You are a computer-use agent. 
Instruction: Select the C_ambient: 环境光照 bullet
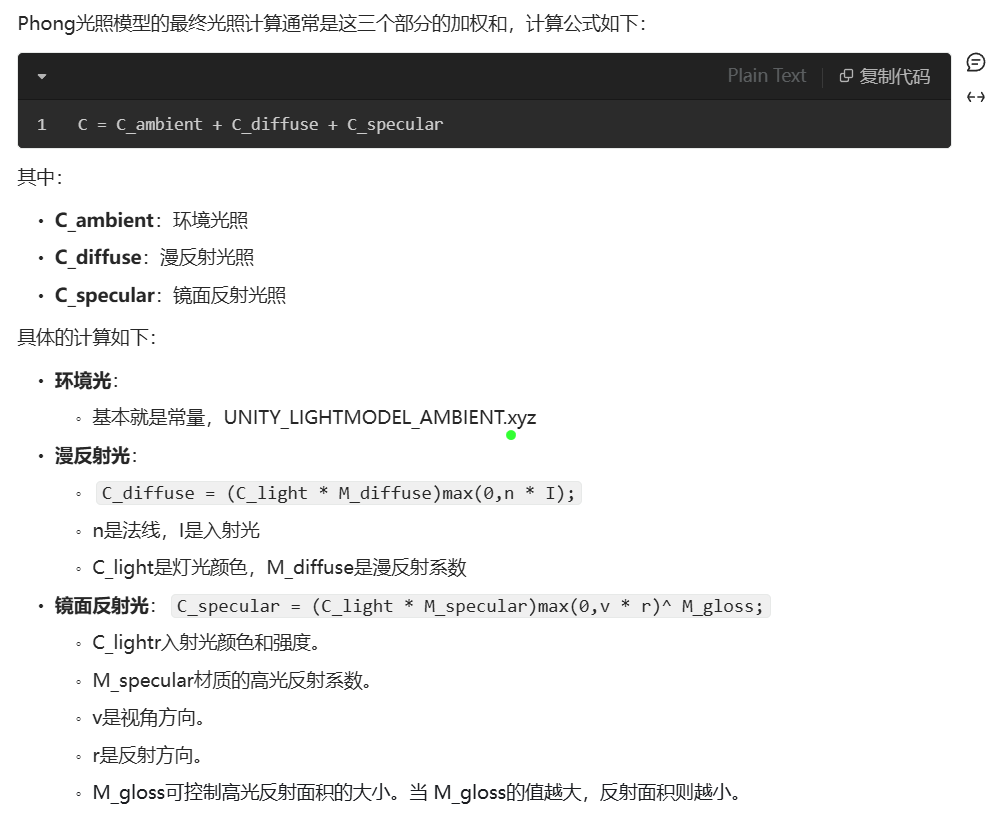pyautogui.click(x=152, y=220)
